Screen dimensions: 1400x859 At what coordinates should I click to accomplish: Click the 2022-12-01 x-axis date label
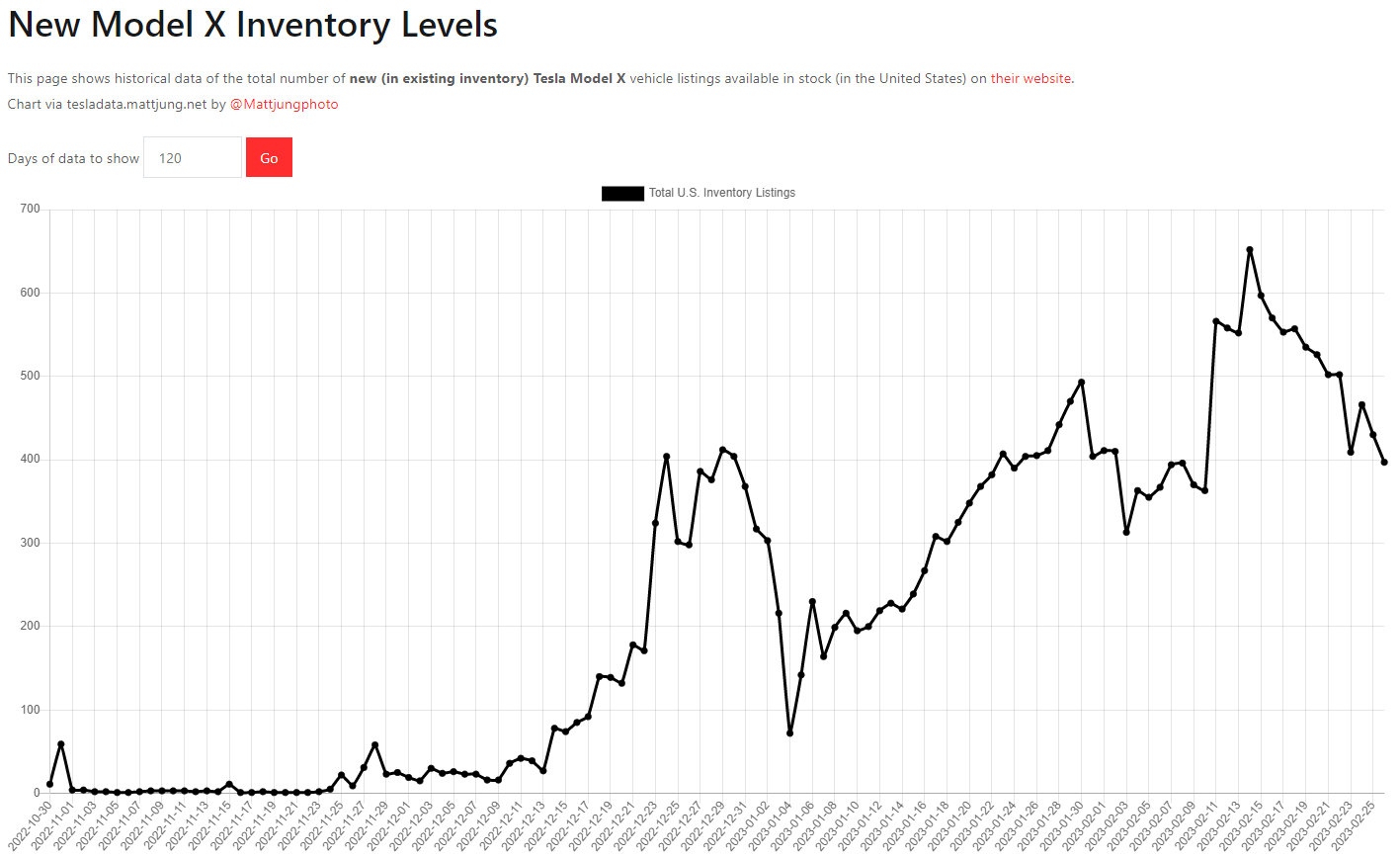click(388, 826)
